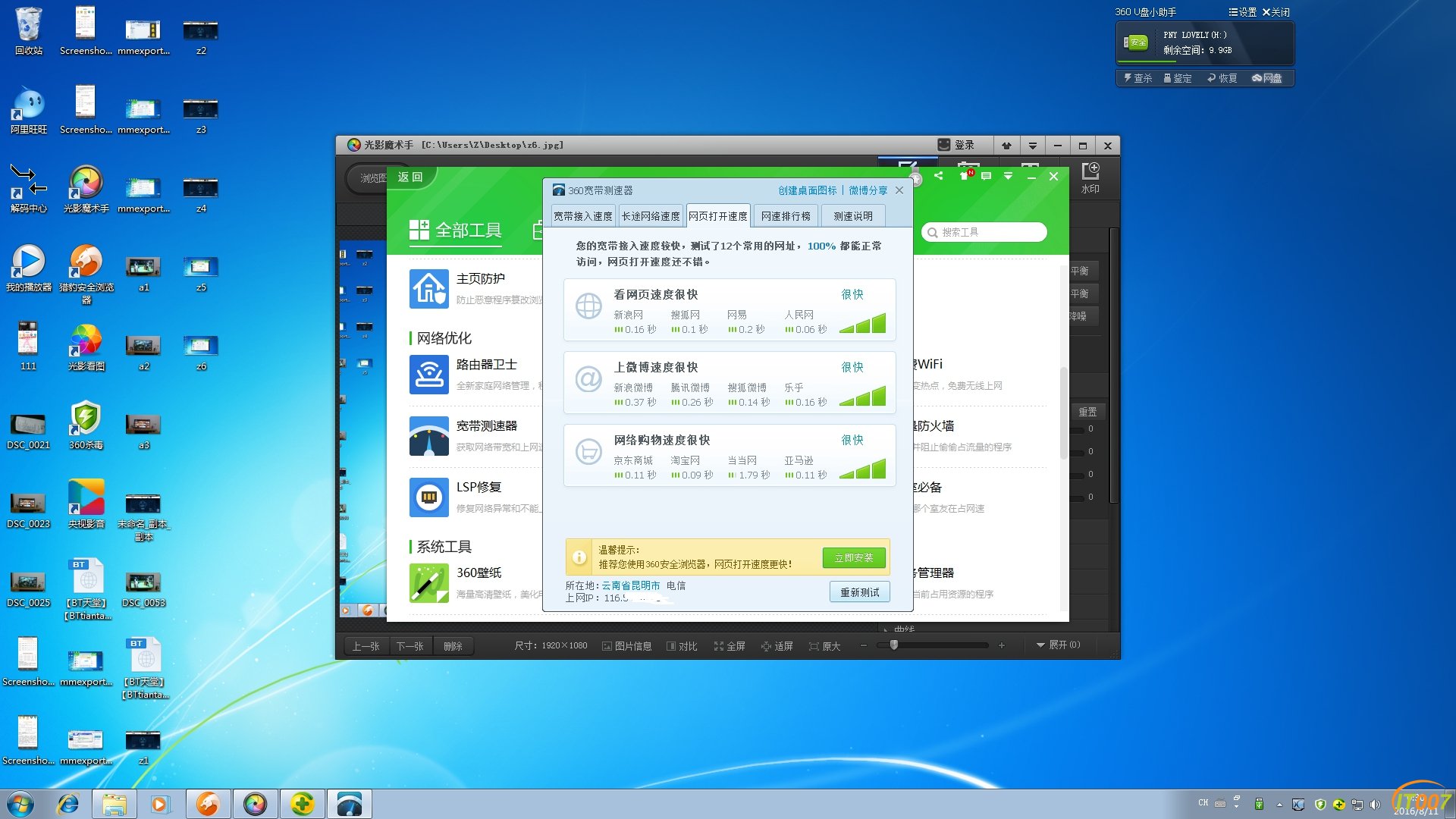Open Windows Explorer folder on taskbar
The width and height of the screenshot is (1456, 819).
115,804
